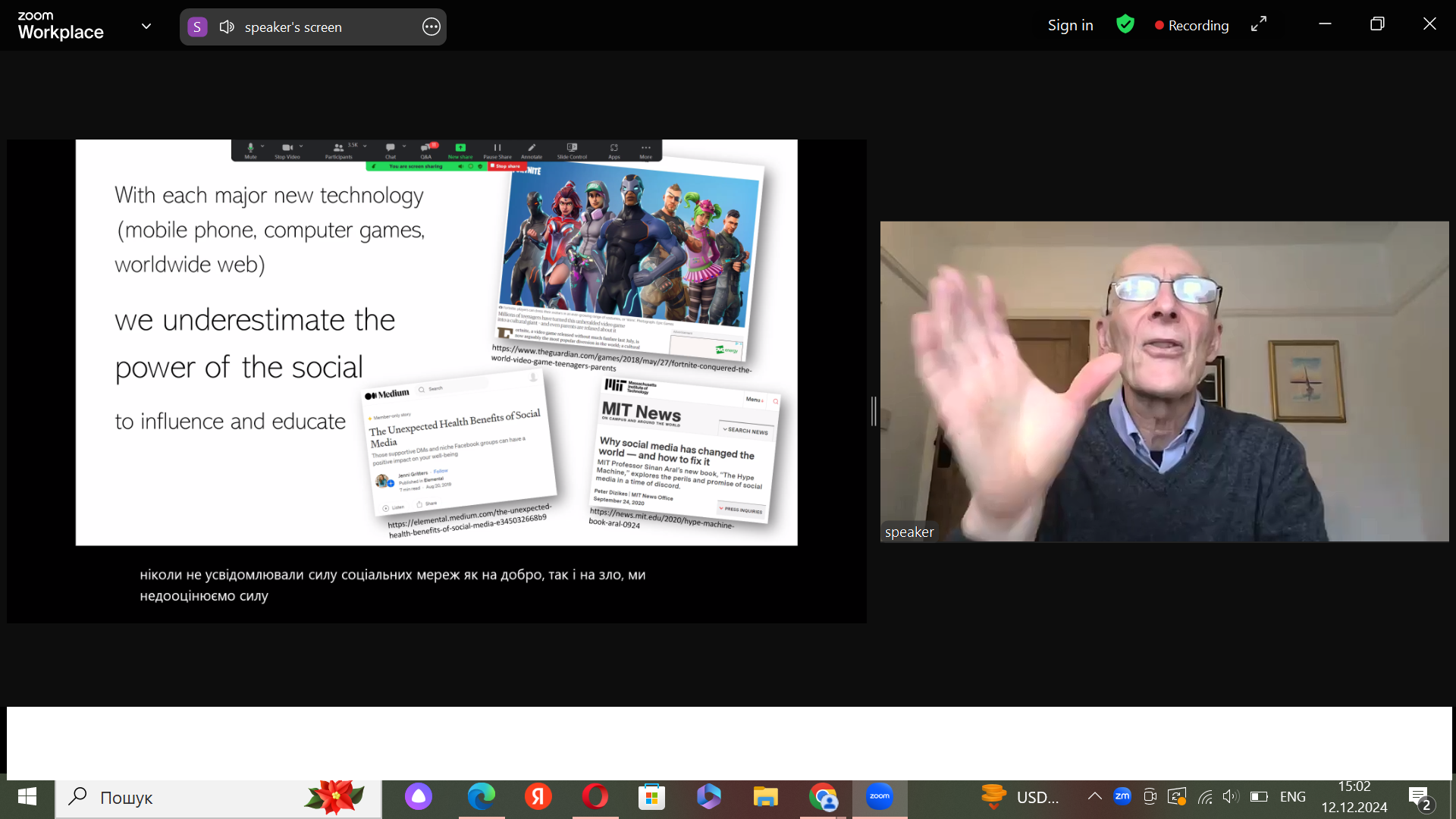Click the Recording indicator
The width and height of the screenshot is (1456, 819).
[1191, 25]
